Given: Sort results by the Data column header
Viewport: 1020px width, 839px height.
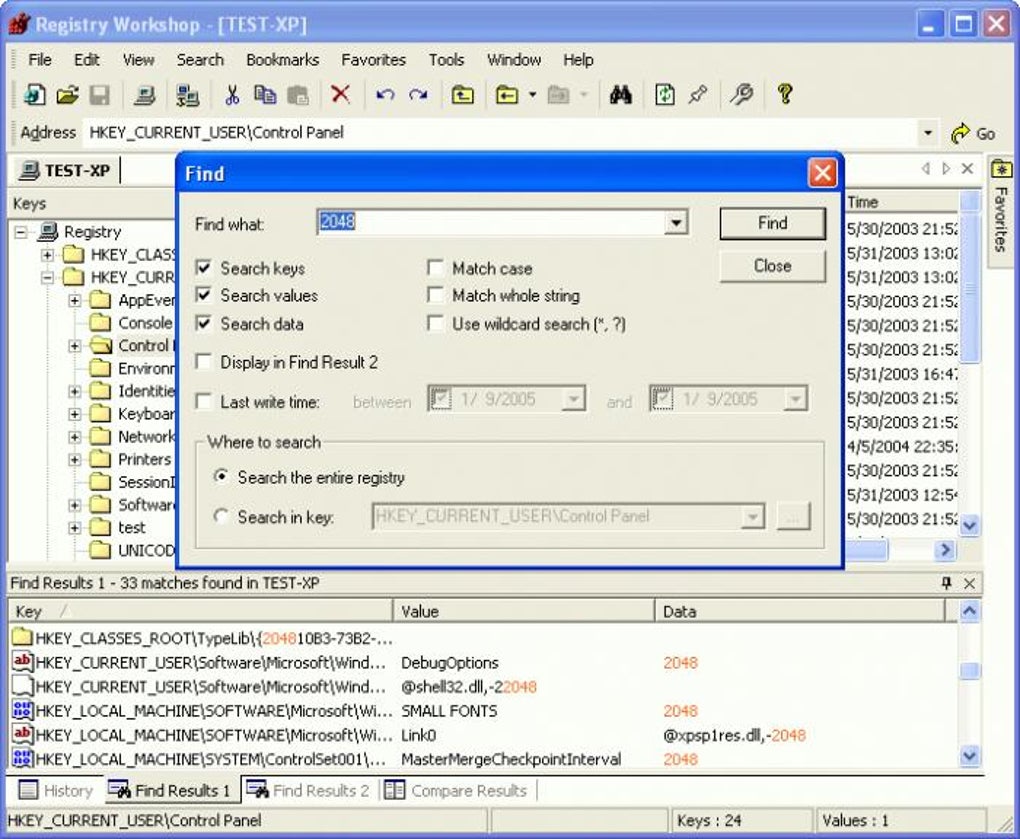Looking at the screenshot, I should pyautogui.click(x=799, y=611).
